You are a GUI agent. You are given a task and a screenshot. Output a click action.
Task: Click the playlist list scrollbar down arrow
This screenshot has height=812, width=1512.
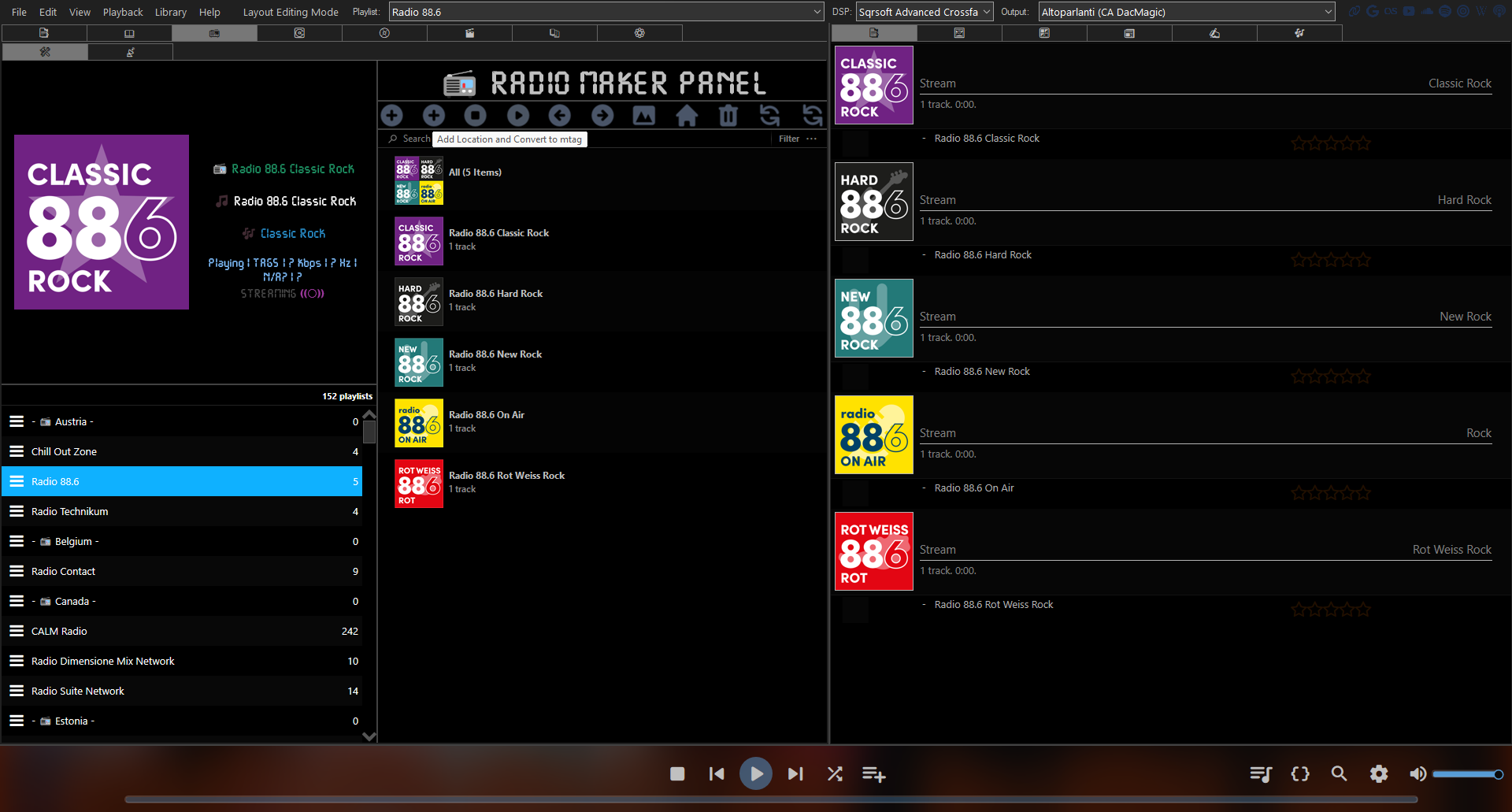pos(369,736)
